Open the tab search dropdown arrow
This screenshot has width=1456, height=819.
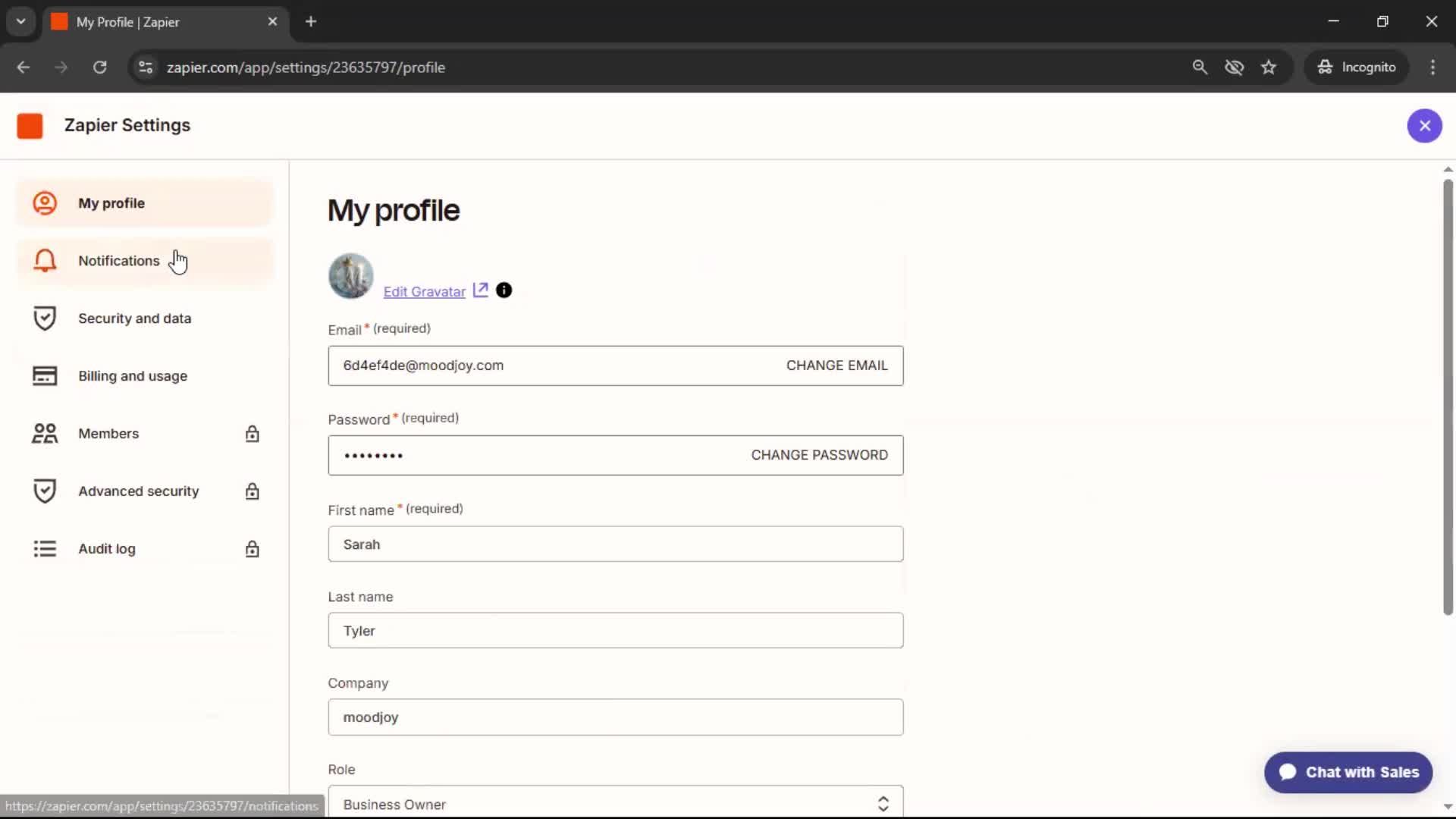tap(21, 22)
